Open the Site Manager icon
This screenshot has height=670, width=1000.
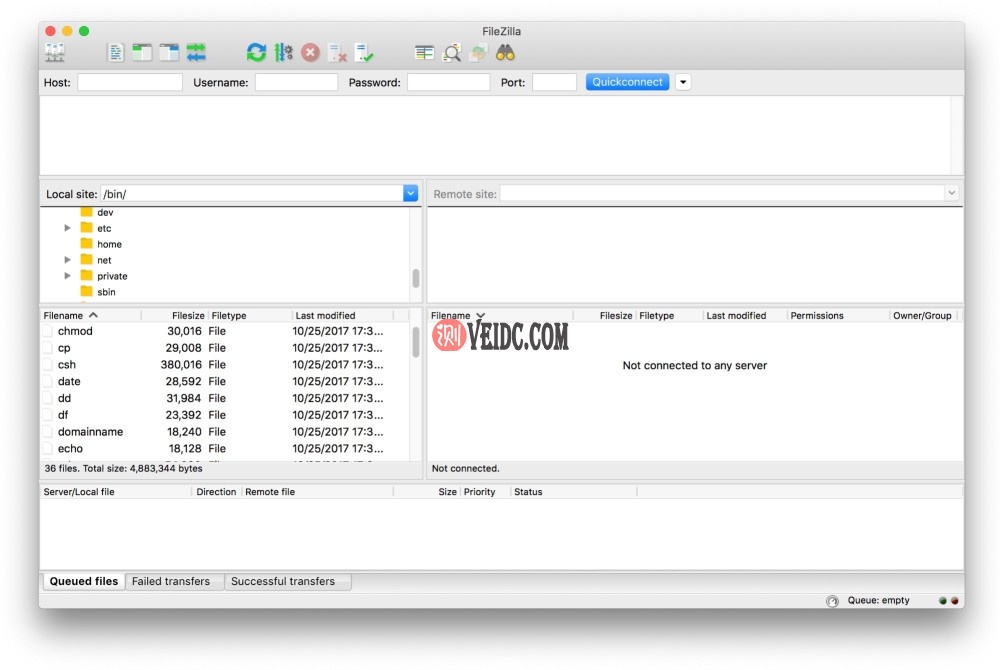point(55,53)
